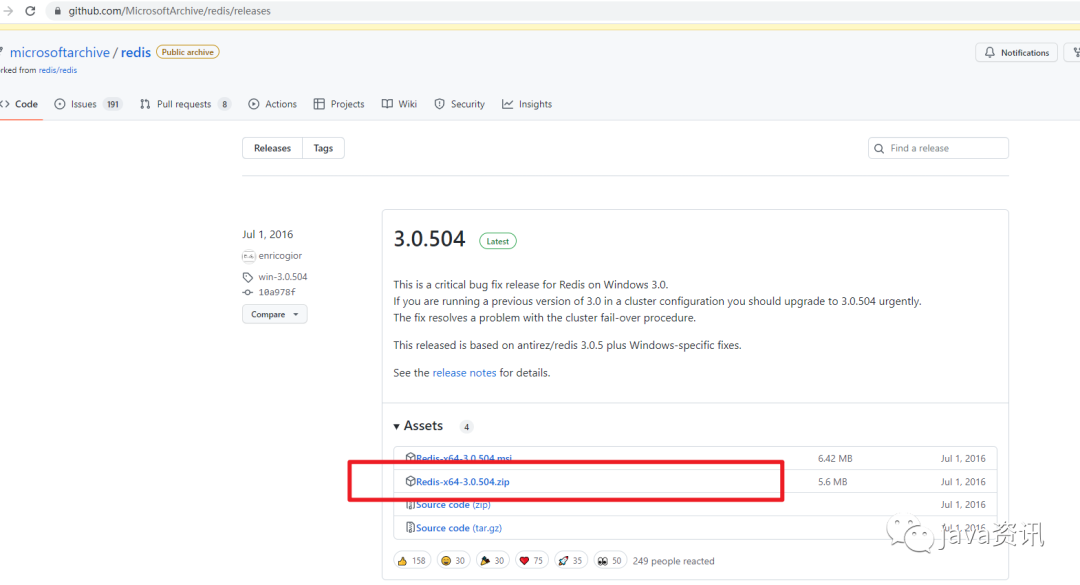Open the redis repository name link

(x=136, y=52)
